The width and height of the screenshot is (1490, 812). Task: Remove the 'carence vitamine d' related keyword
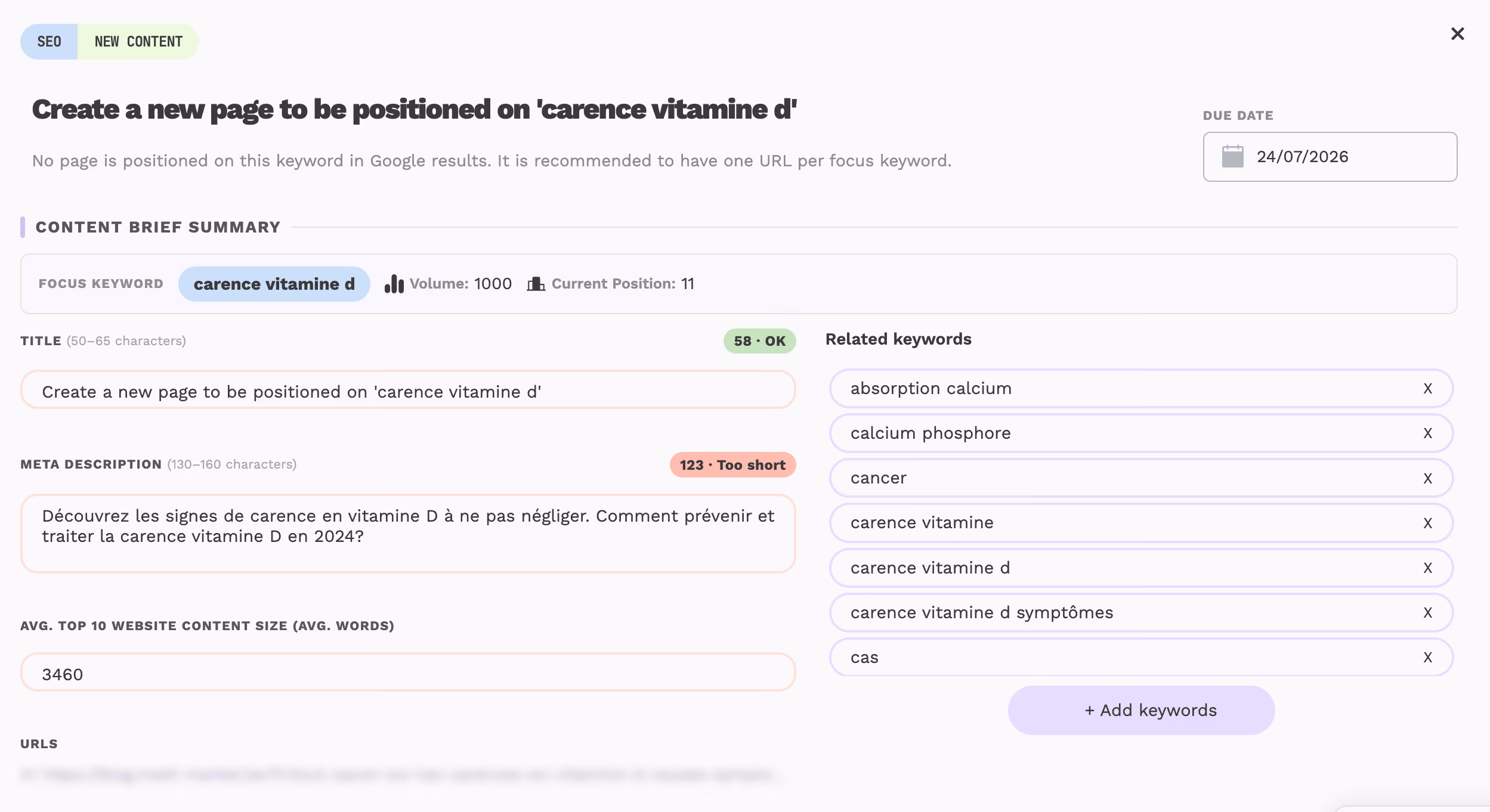click(x=1427, y=568)
